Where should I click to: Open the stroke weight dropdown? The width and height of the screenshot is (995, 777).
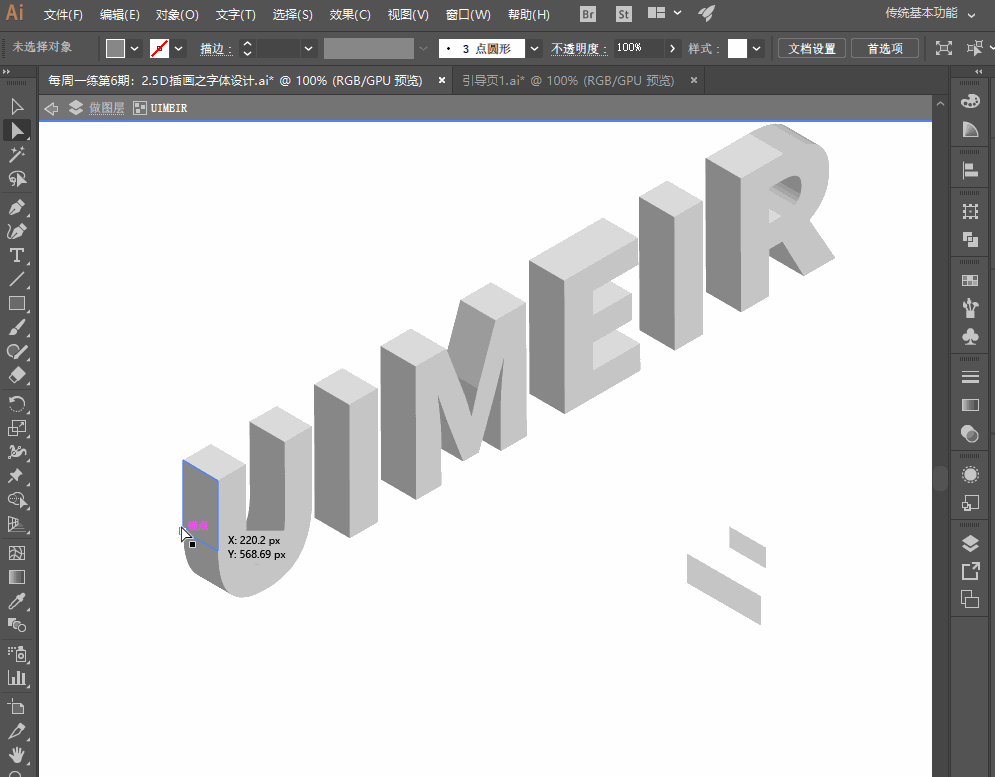308,48
